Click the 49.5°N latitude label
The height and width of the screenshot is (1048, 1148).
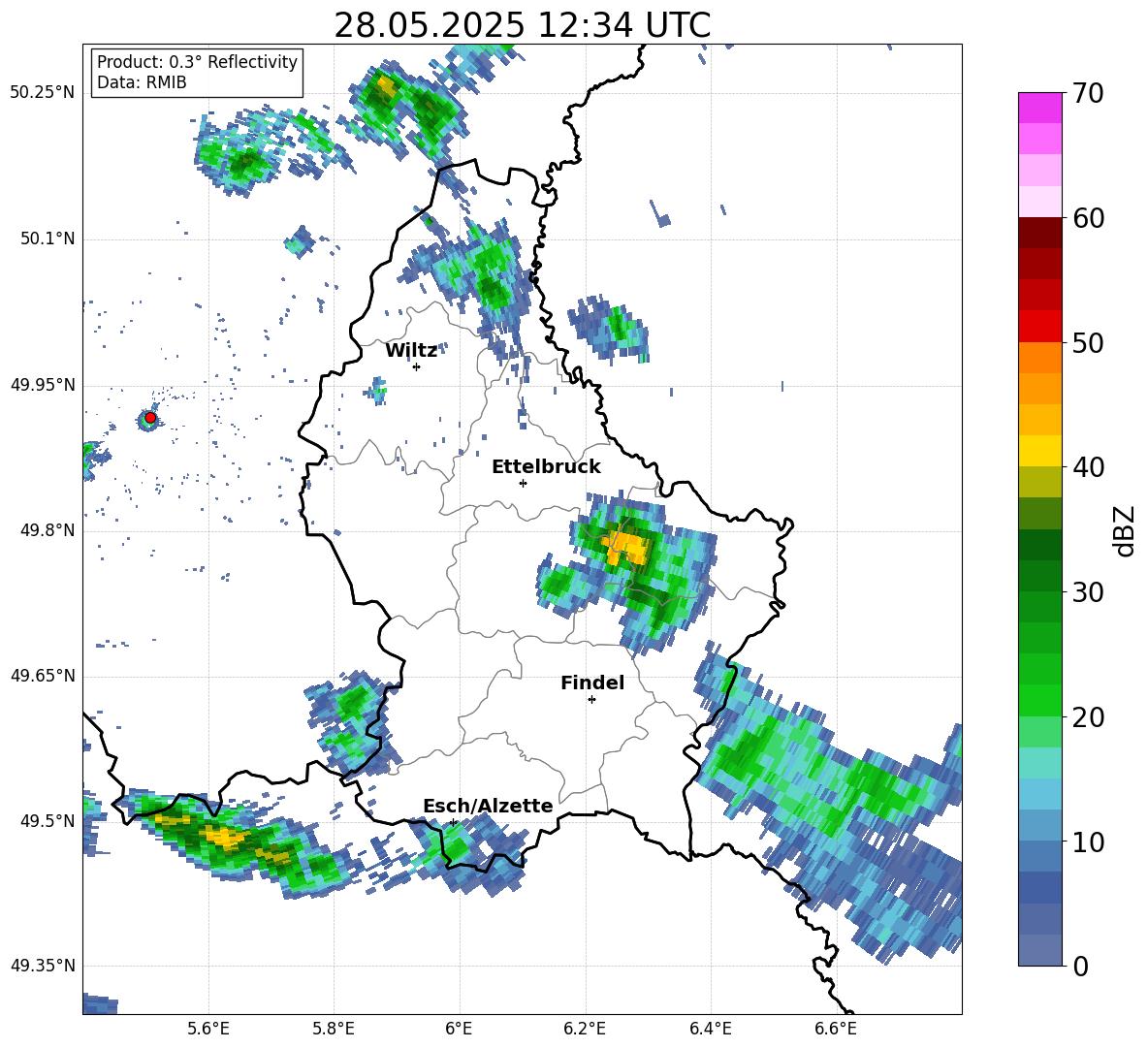coord(47,820)
